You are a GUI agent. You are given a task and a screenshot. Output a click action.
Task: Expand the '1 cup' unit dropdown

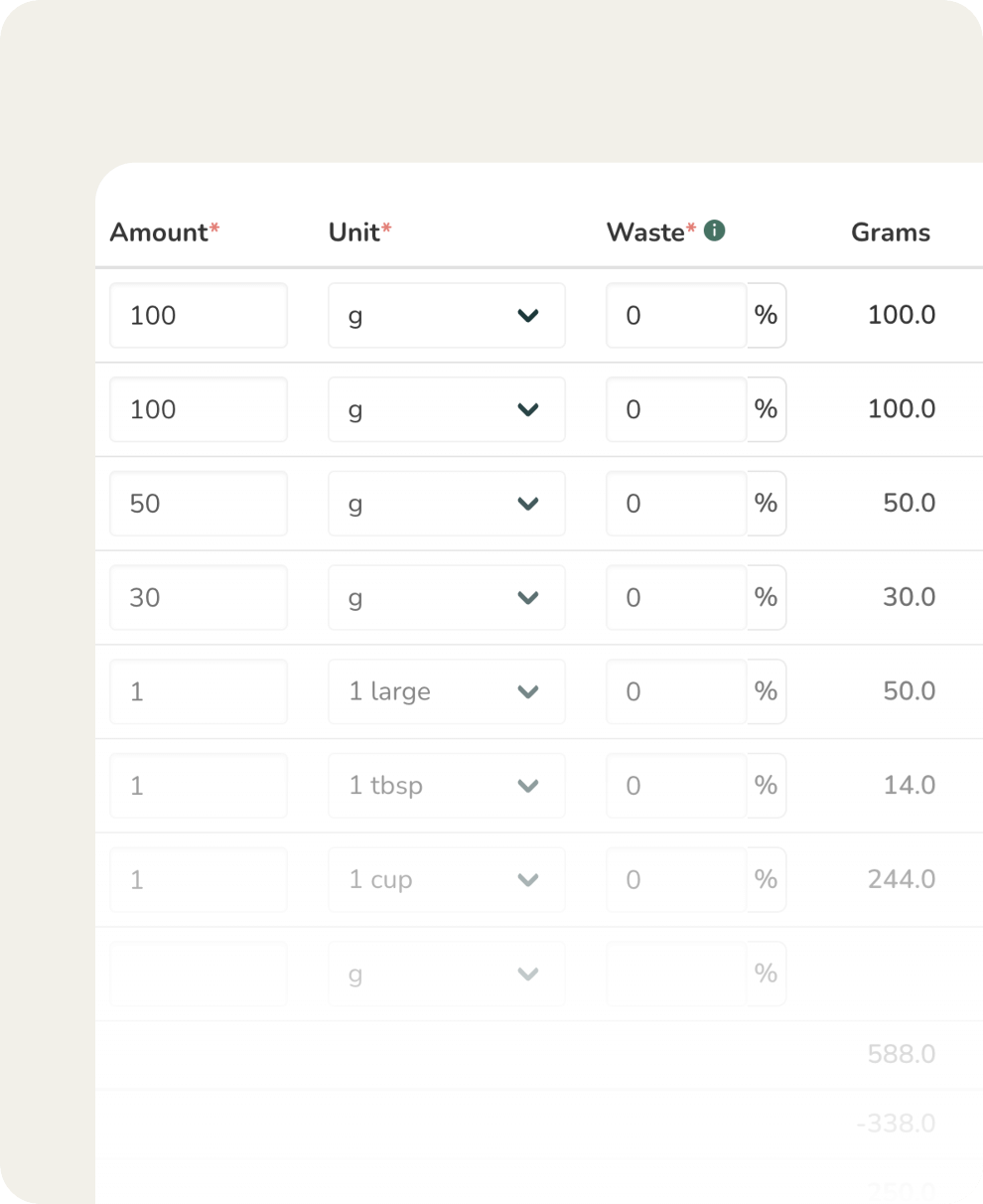447,880
